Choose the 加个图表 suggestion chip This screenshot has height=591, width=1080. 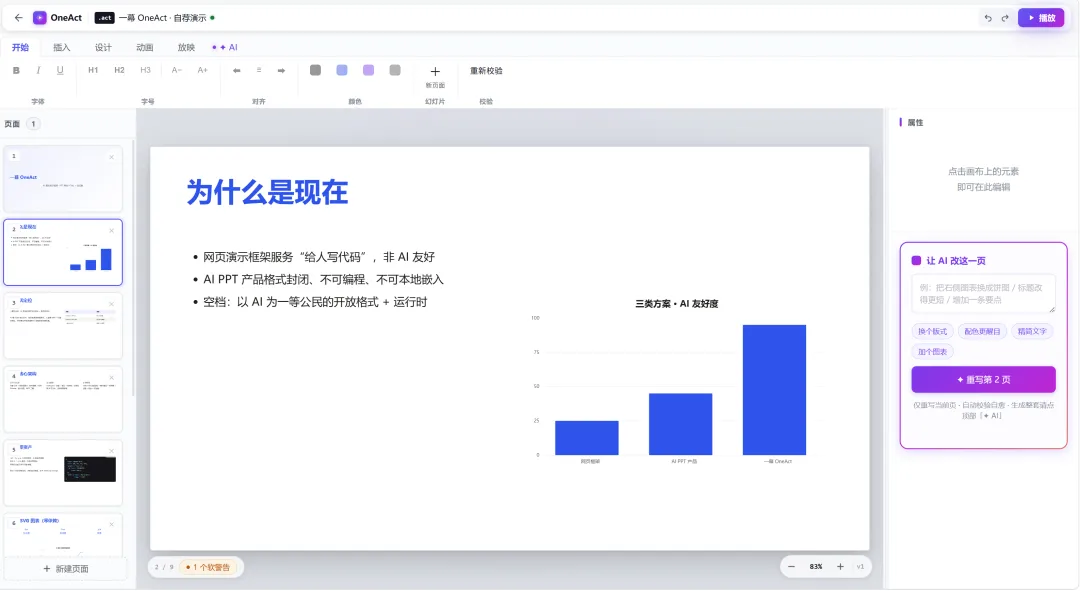pyautogui.click(x=933, y=352)
